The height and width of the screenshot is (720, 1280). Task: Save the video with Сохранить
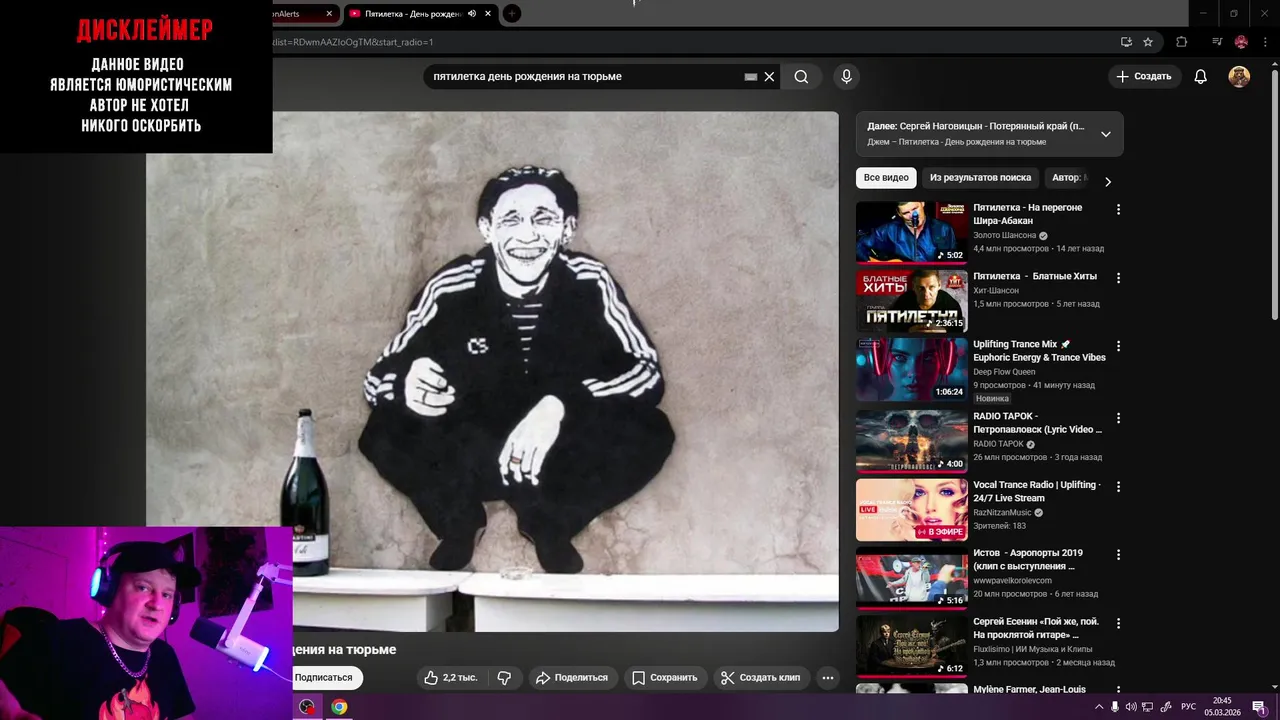(665, 678)
